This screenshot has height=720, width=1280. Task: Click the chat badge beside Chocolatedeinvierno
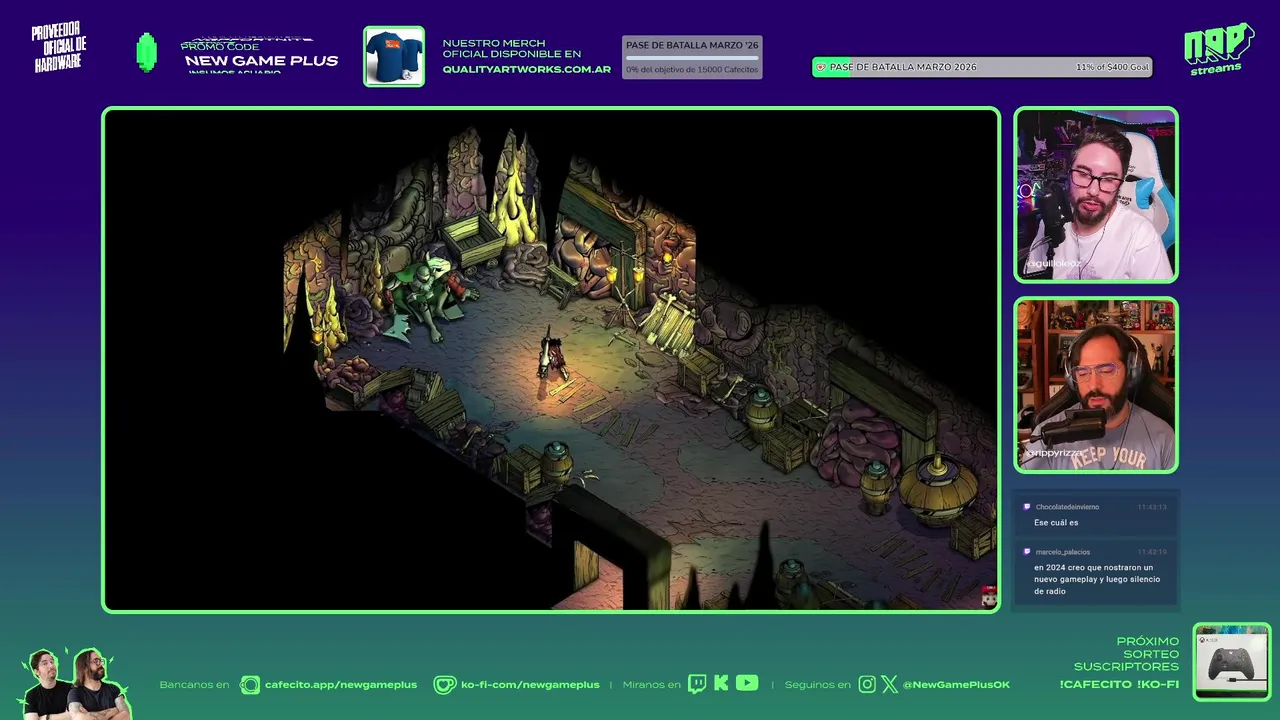(1026, 507)
